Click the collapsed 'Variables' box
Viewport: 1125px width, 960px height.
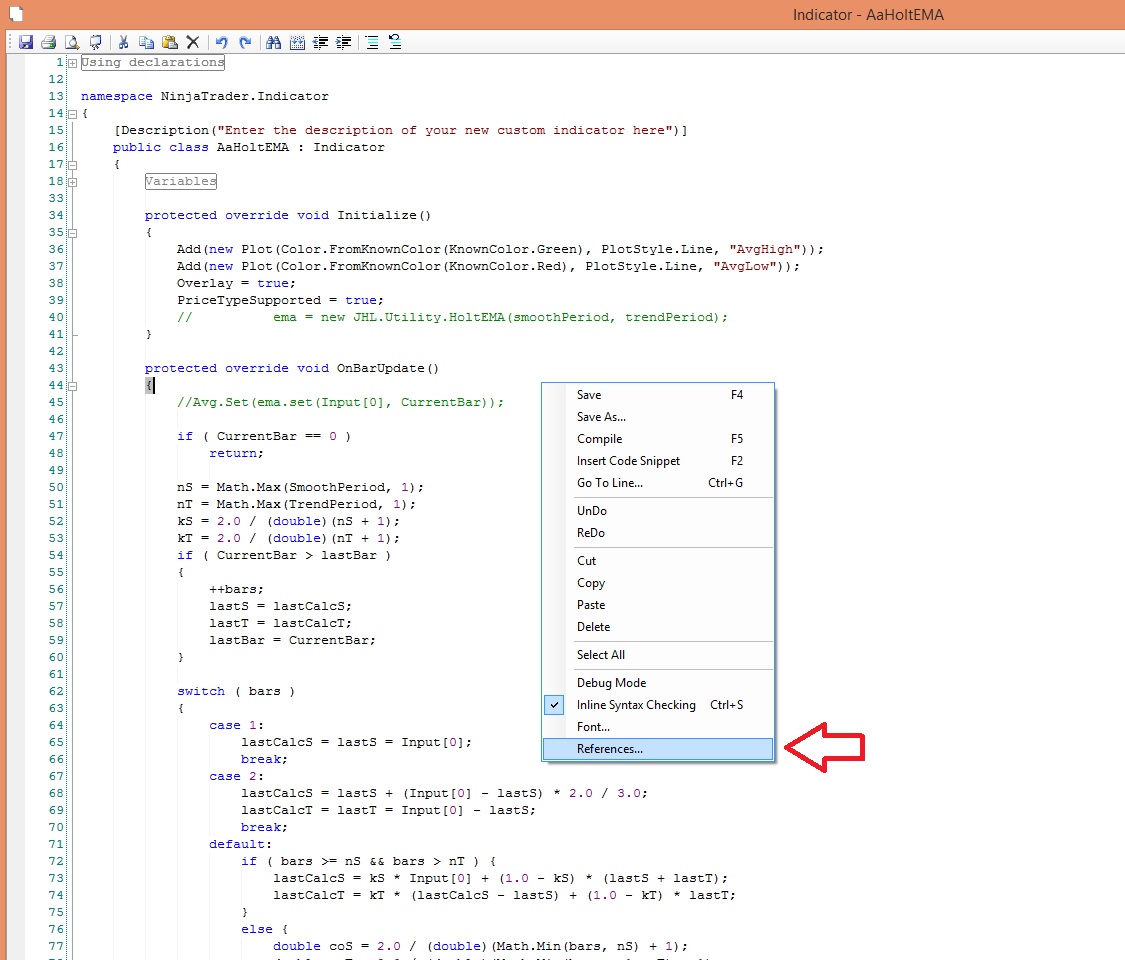point(181,182)
